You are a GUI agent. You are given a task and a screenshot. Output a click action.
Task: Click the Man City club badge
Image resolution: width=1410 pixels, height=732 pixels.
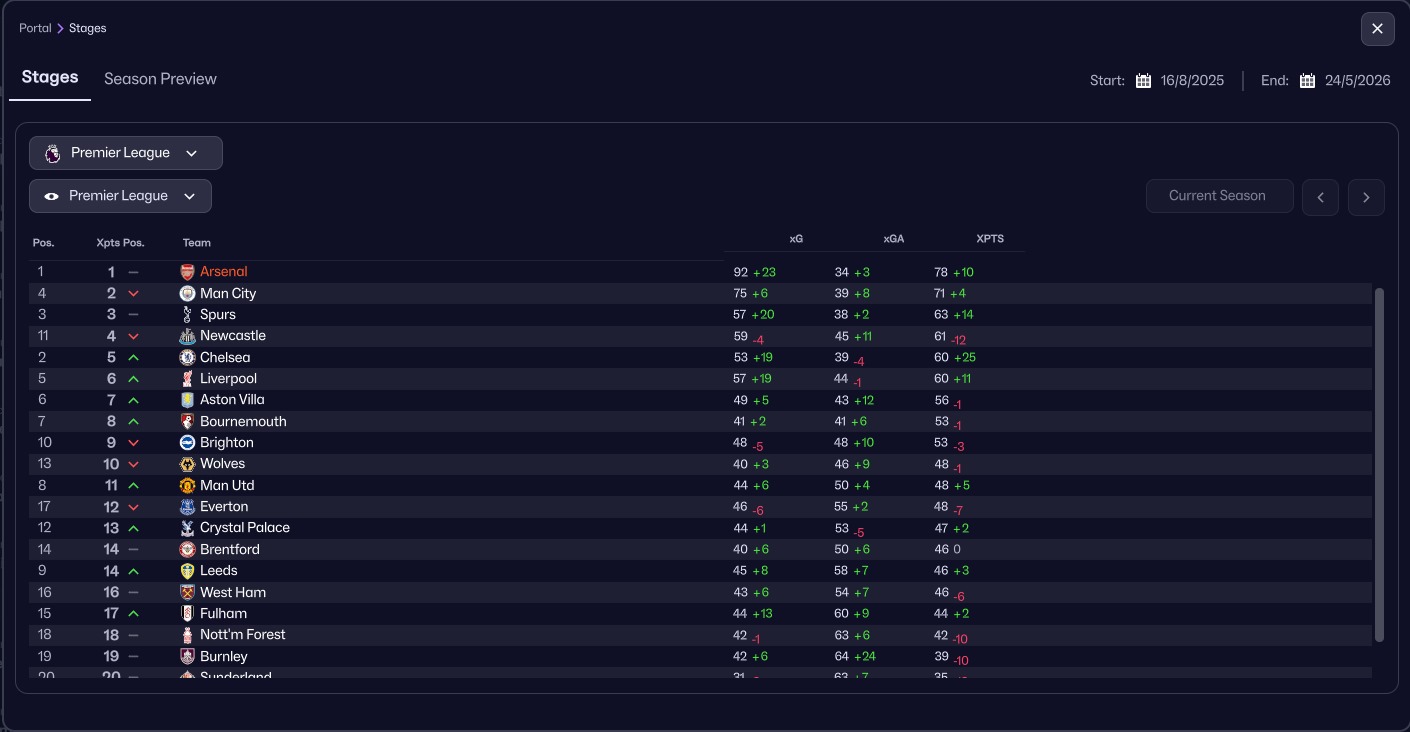187,293
